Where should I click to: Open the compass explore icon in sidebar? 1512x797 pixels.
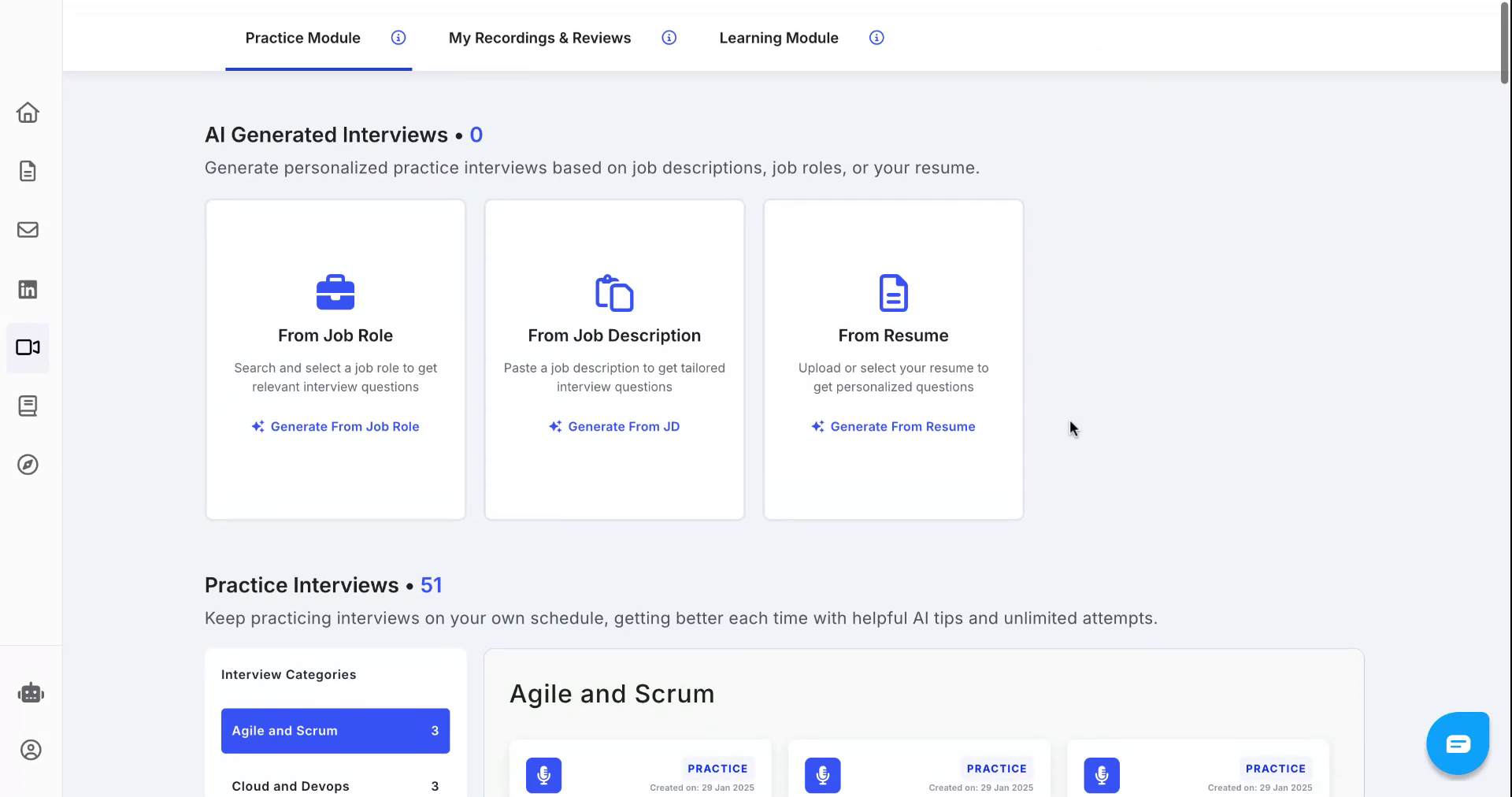click(x=28, y=465)
